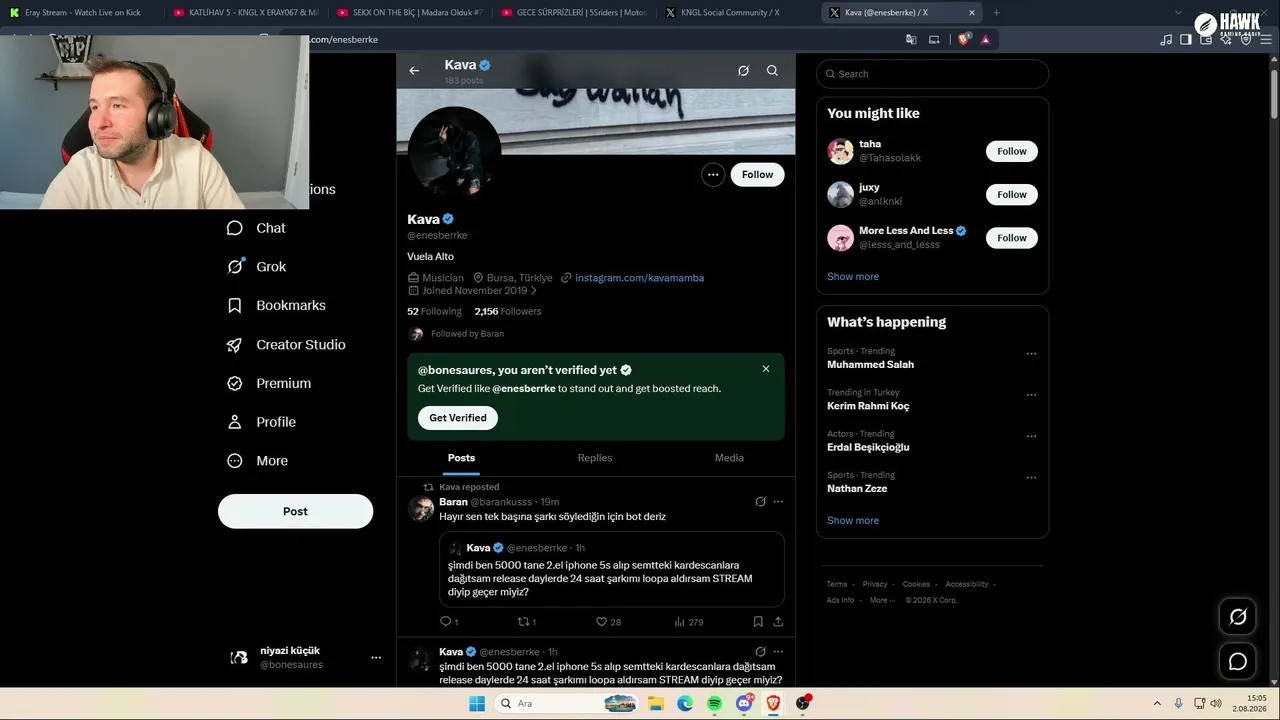Open Chat in the left sidebar
The image size is (1280, 720).
click(x=257, y=228)
